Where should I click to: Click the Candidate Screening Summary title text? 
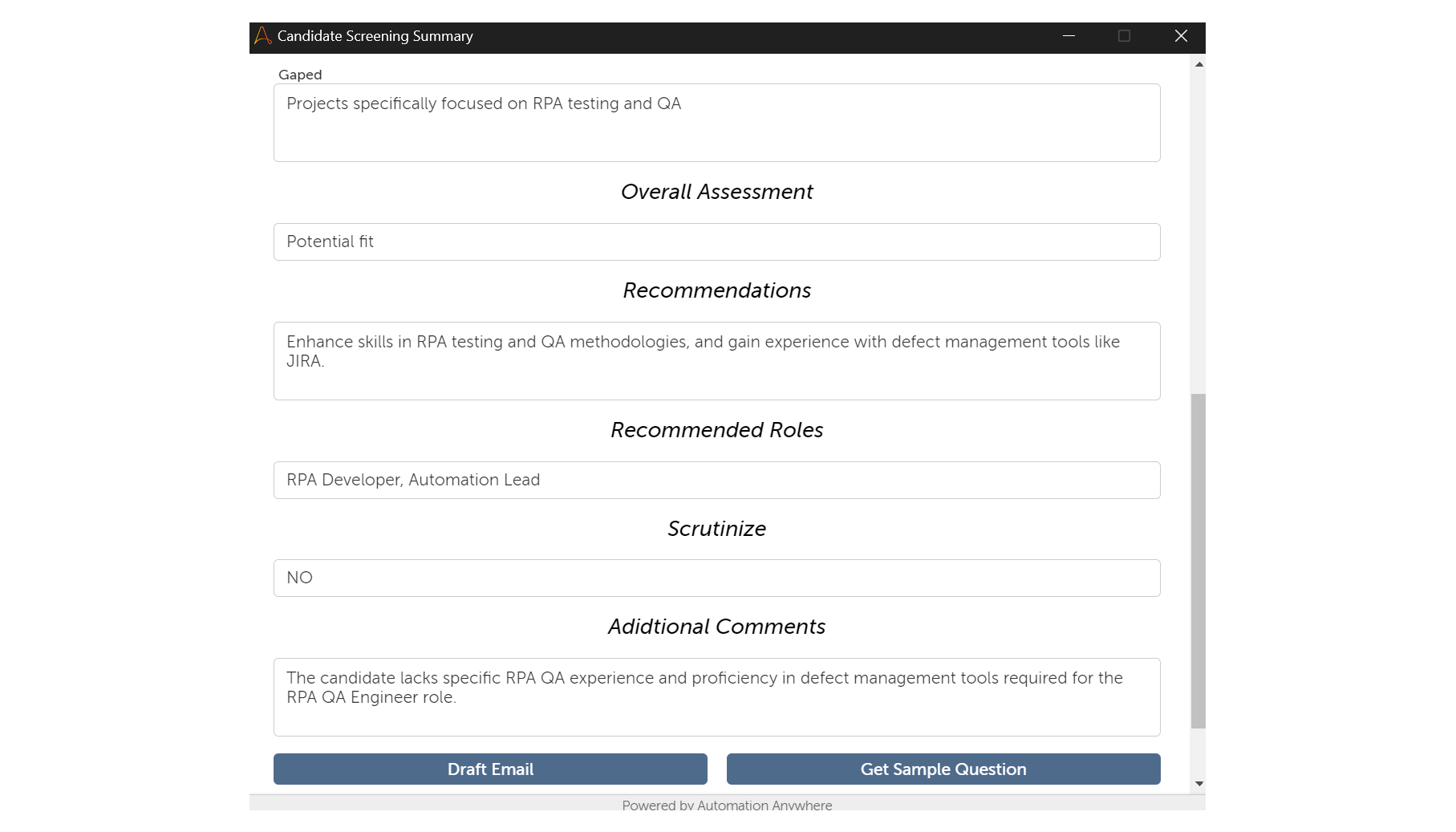click(x=375, y=36)
